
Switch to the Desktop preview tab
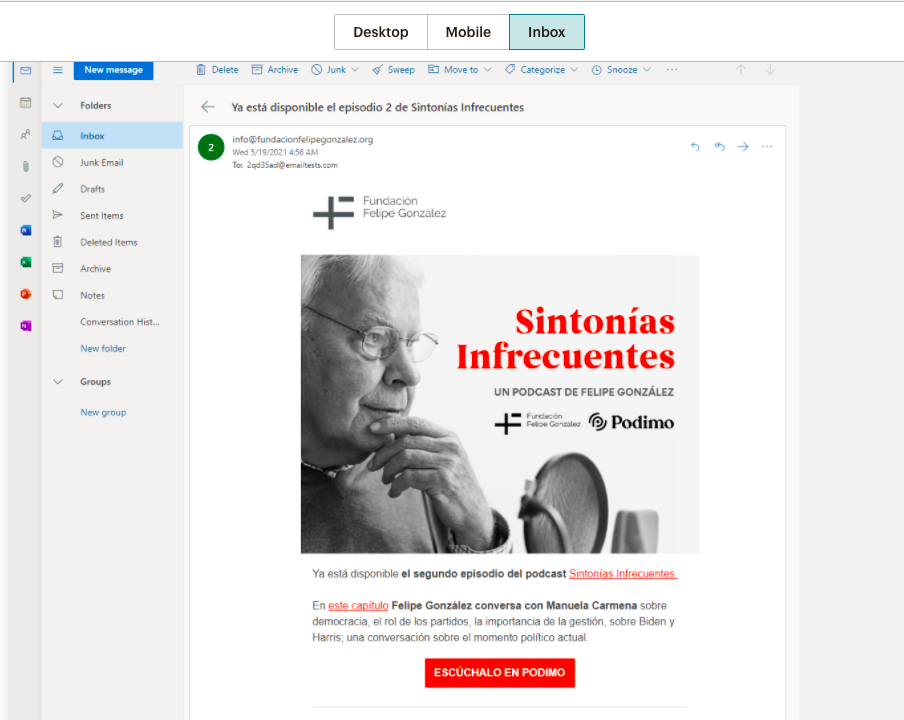pyautogui.click(x=381, y=32)
